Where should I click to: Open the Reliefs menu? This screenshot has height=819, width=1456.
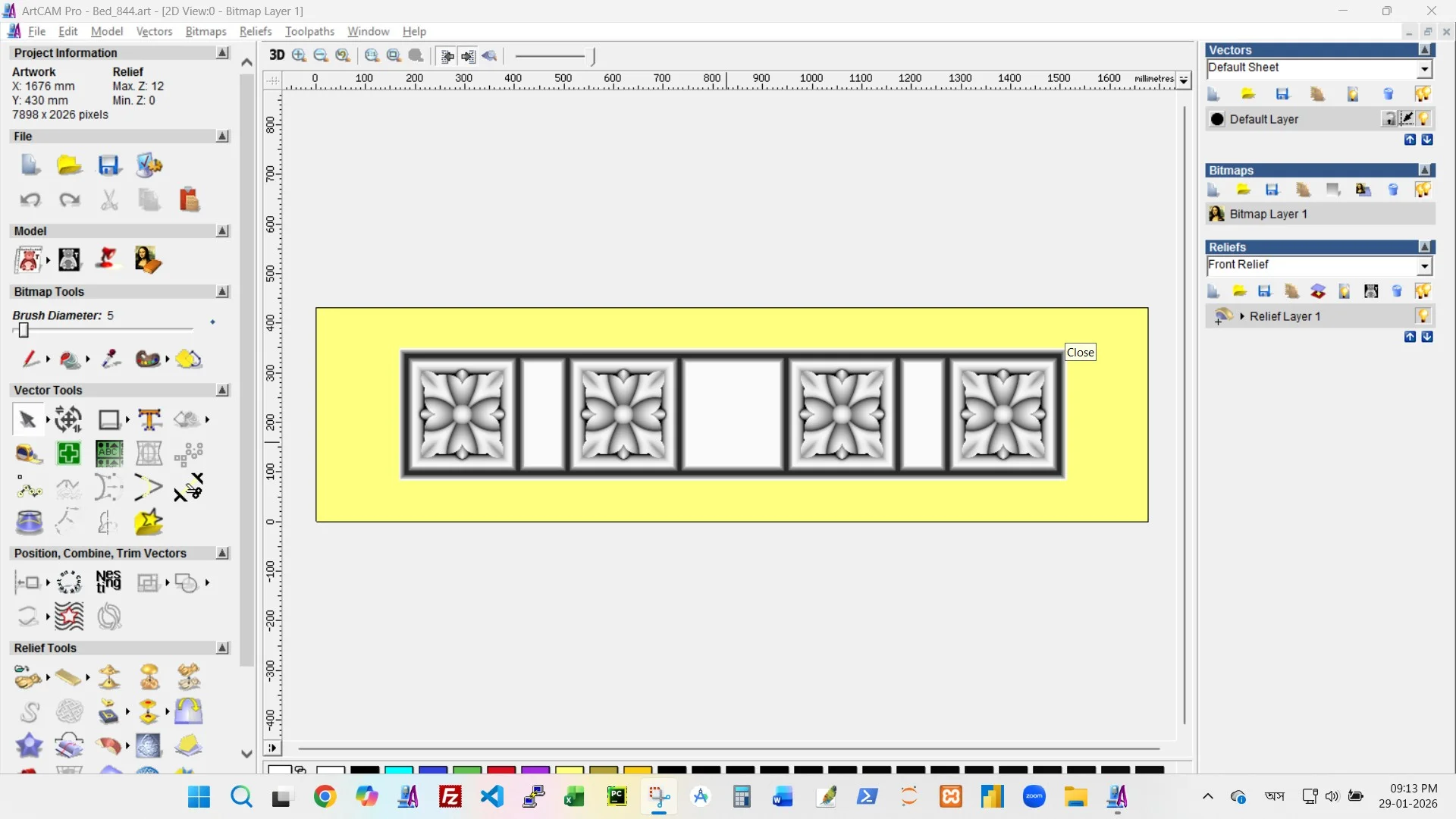click(255, 31)
